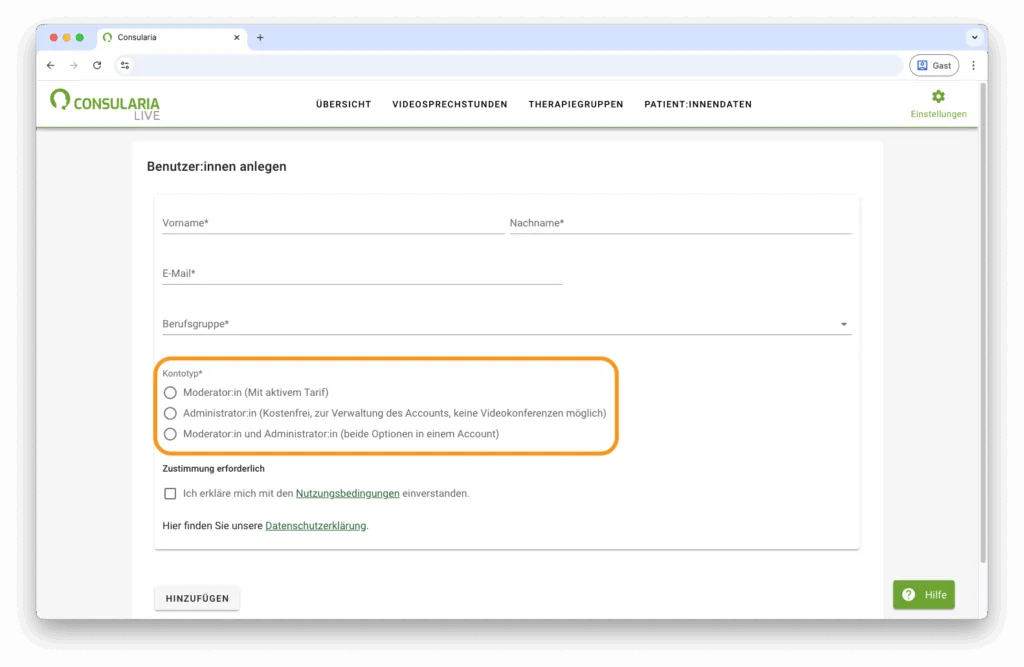Screen dimensions: 1024x667
Task: Open the Einstellungen gear icon
Action: coord(938,97)
